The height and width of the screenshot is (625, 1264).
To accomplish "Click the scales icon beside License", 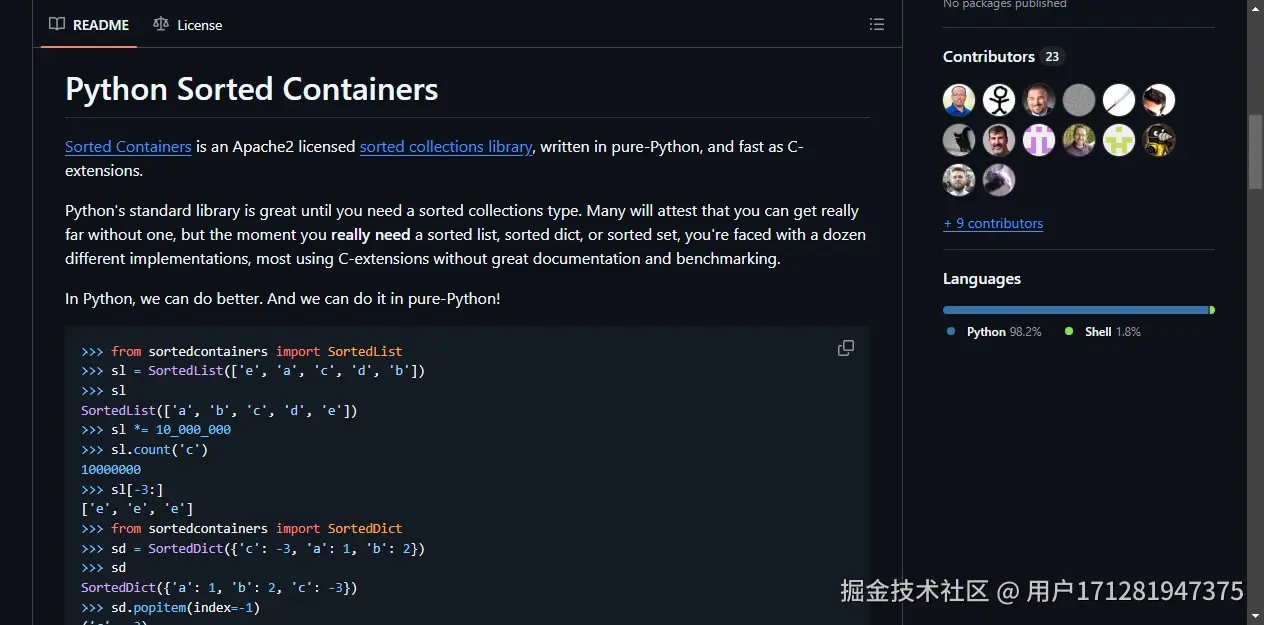I will coord(161,24).
